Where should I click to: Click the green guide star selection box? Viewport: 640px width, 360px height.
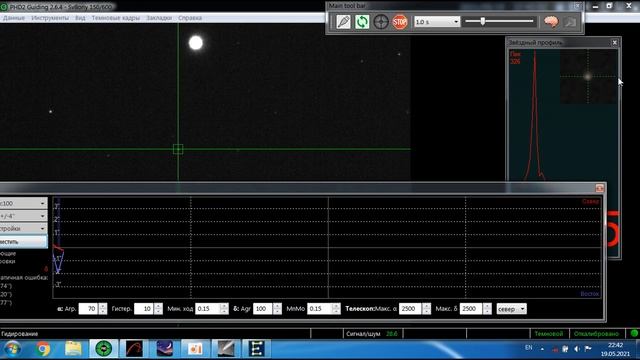(178, 149)
